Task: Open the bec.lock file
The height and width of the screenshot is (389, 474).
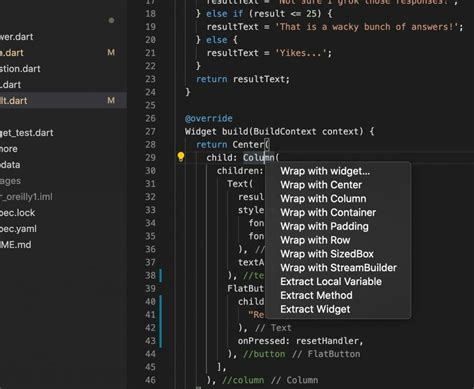Action: tap(17, 213)
